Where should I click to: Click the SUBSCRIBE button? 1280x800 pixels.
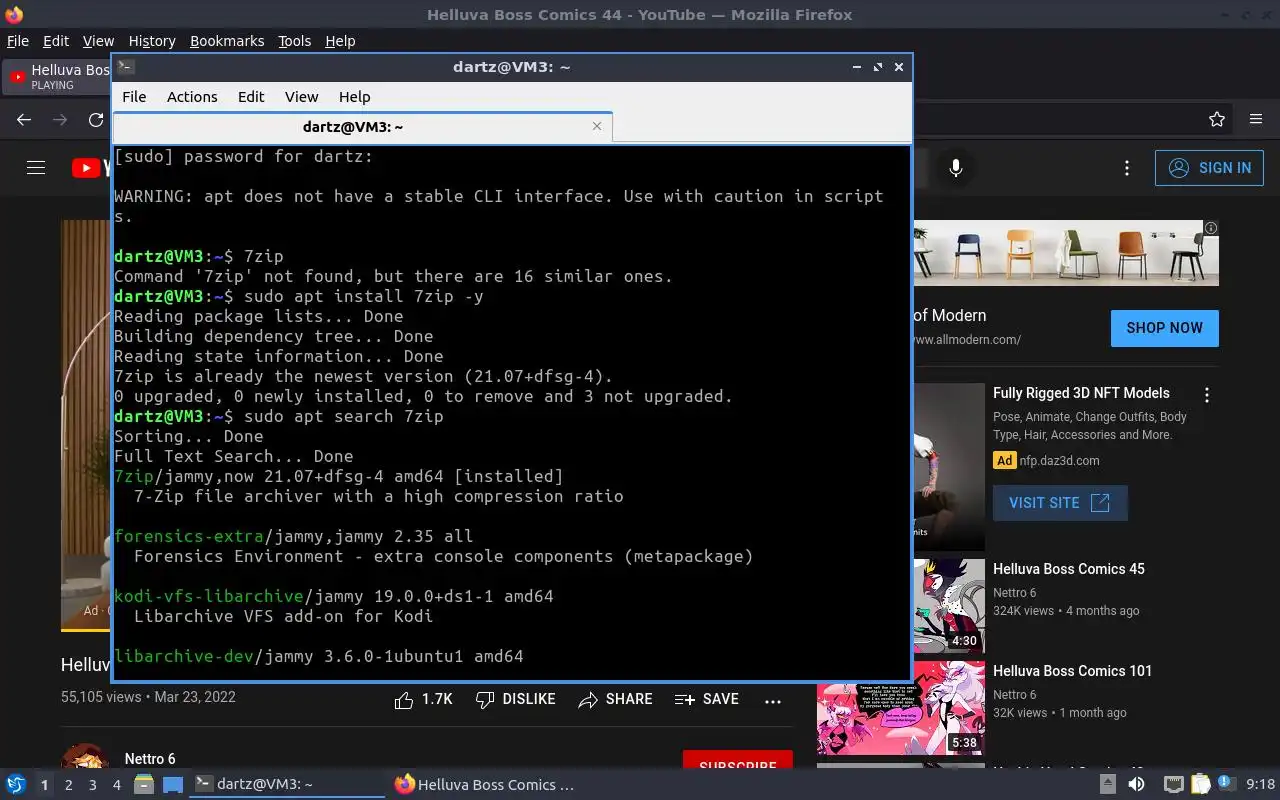pos(738,761)
